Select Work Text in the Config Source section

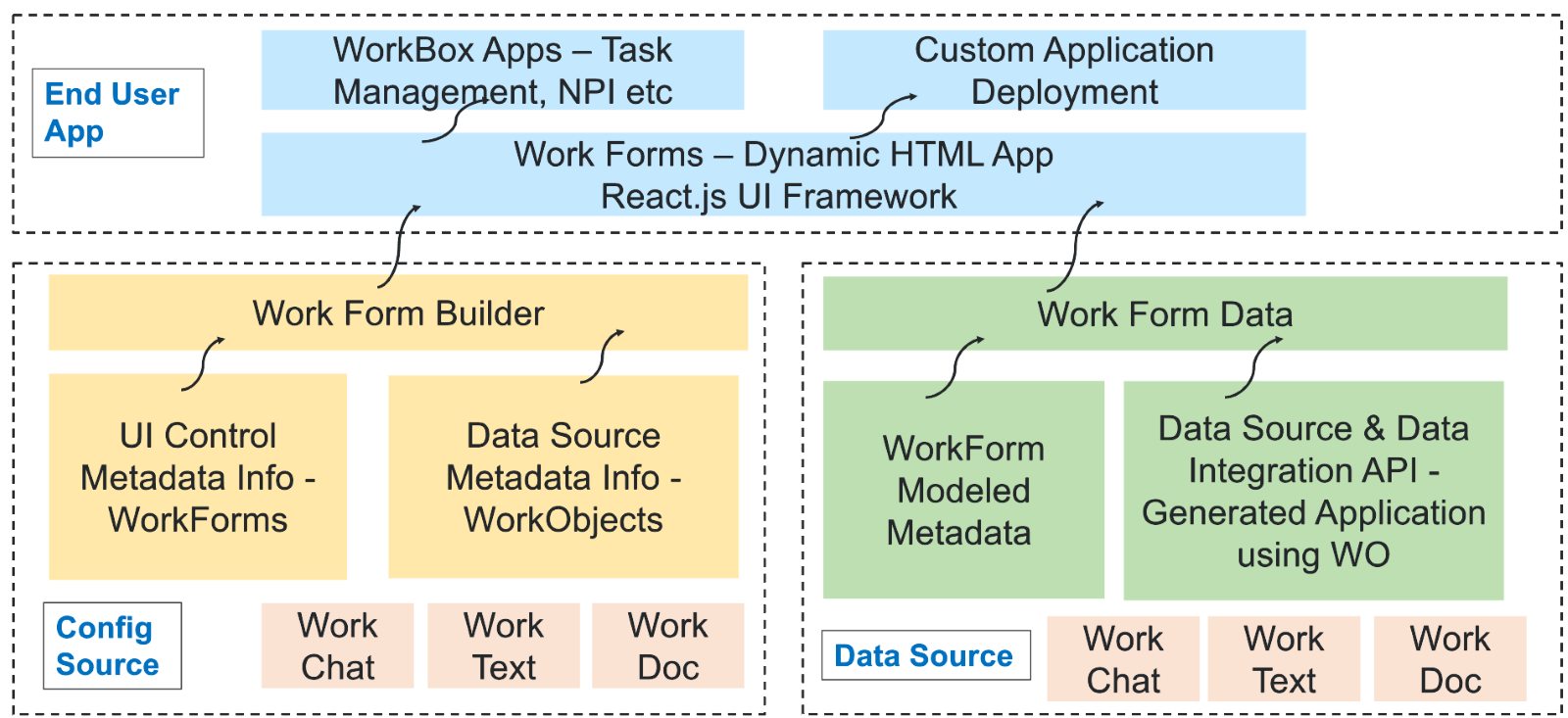click(504, 646)
